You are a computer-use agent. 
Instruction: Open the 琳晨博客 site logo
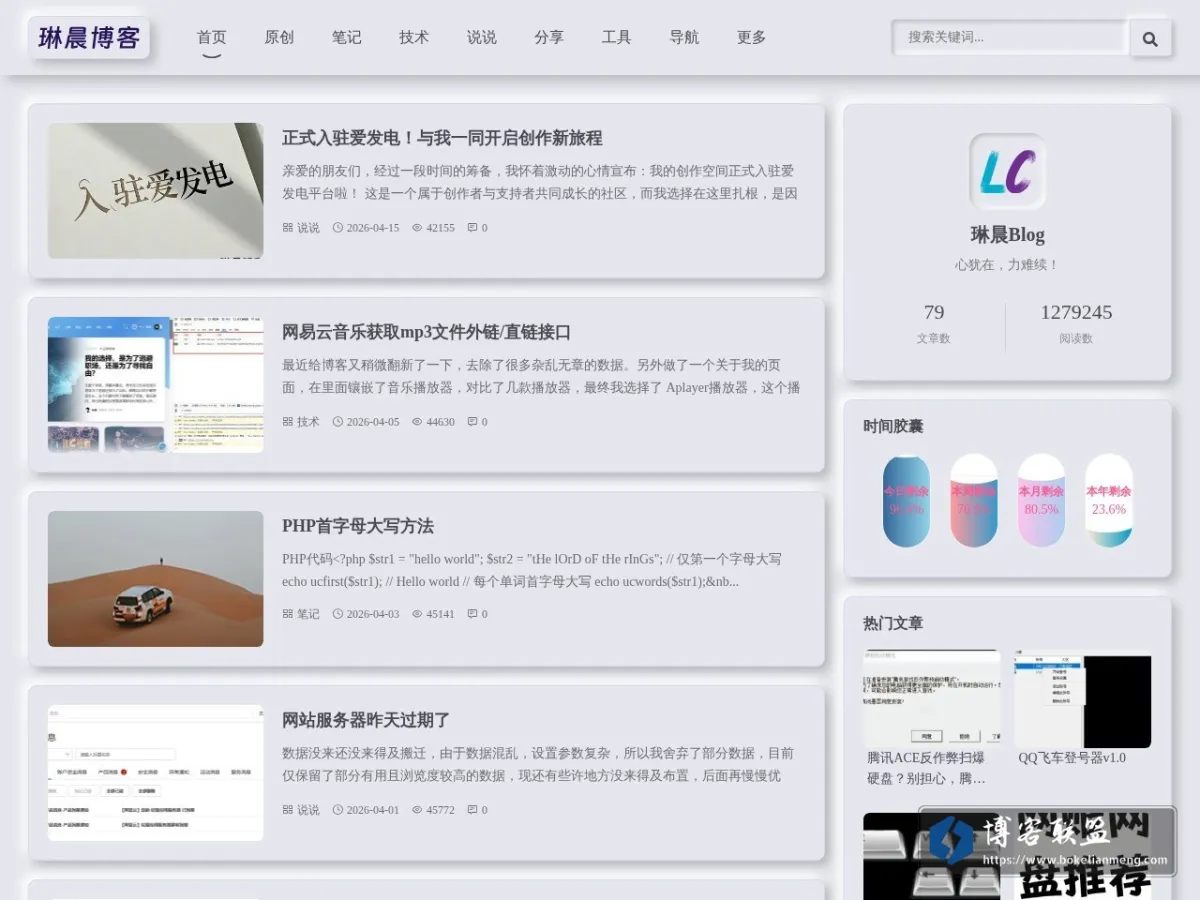(x=89, y=38)
